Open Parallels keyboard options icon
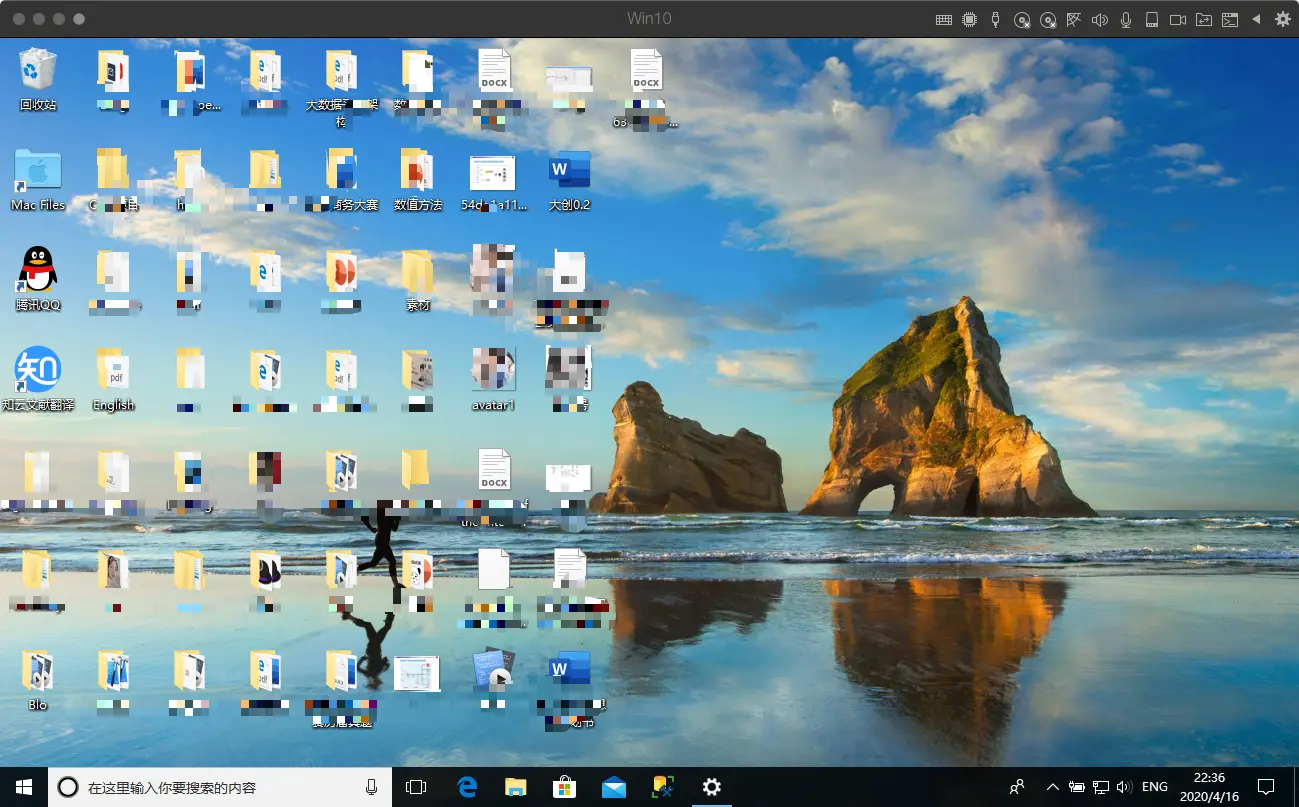 [943, 19]
